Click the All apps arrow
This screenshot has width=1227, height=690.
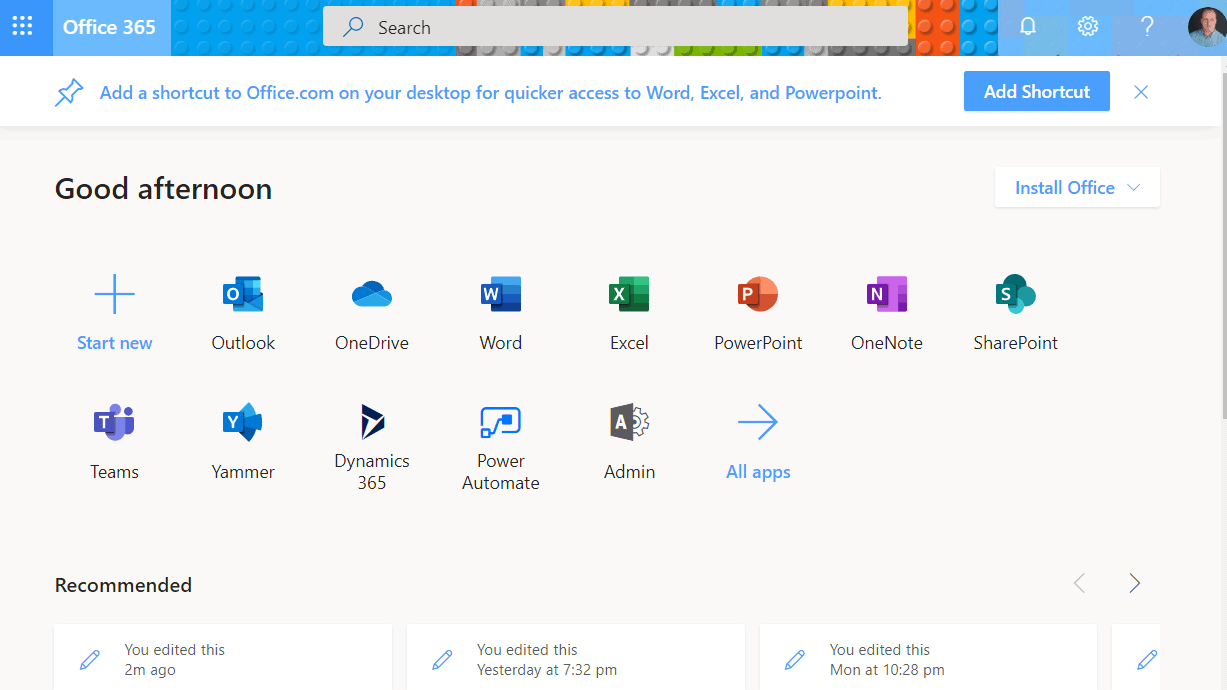(x=758, y=422)
